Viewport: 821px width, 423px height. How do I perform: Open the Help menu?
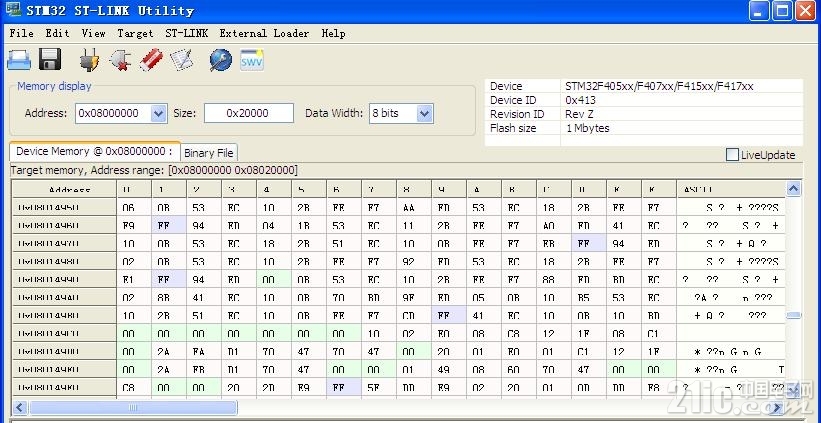click(x=334, y=34)
